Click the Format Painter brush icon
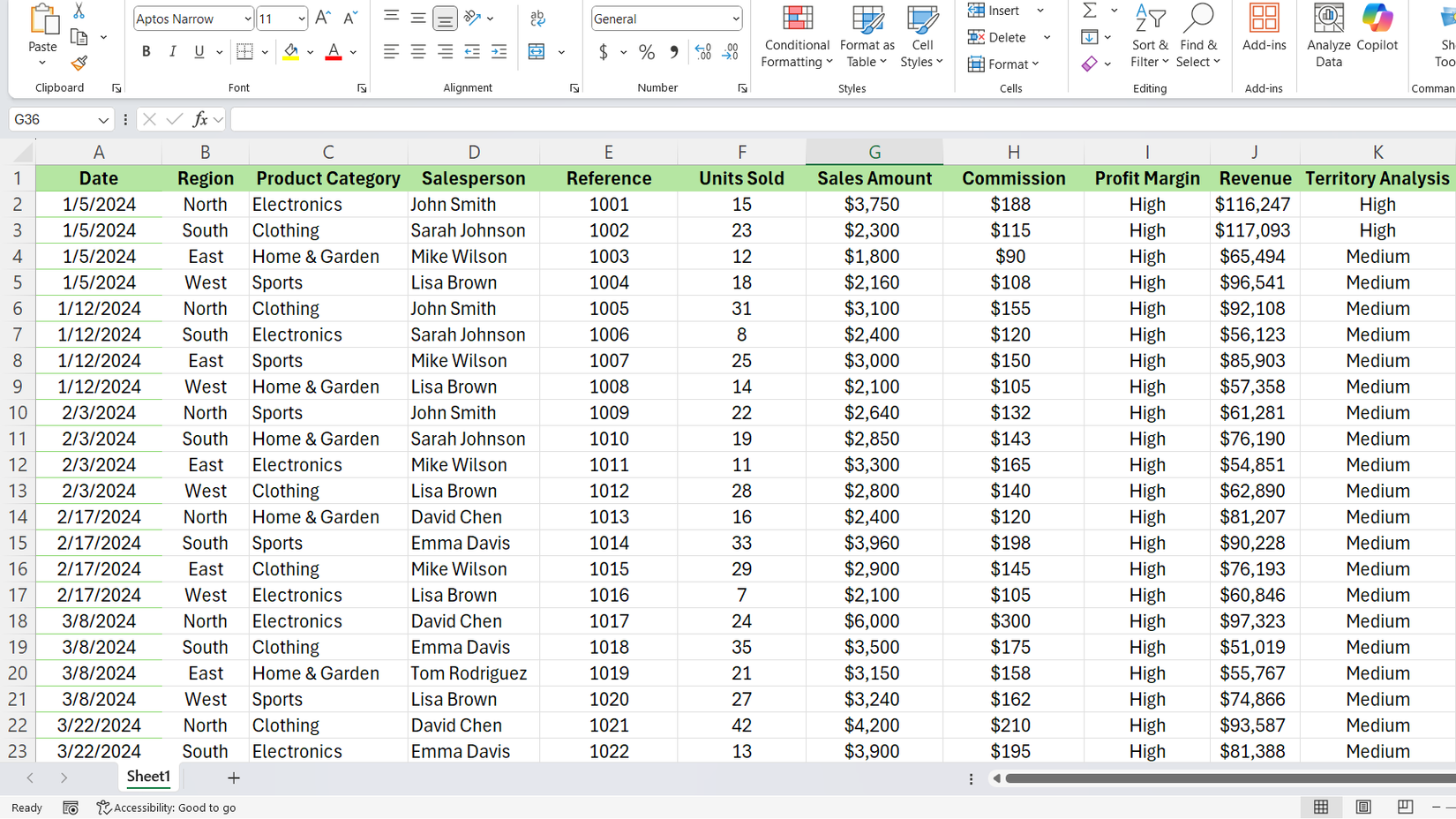The image size is (1456, 819). 79,64
